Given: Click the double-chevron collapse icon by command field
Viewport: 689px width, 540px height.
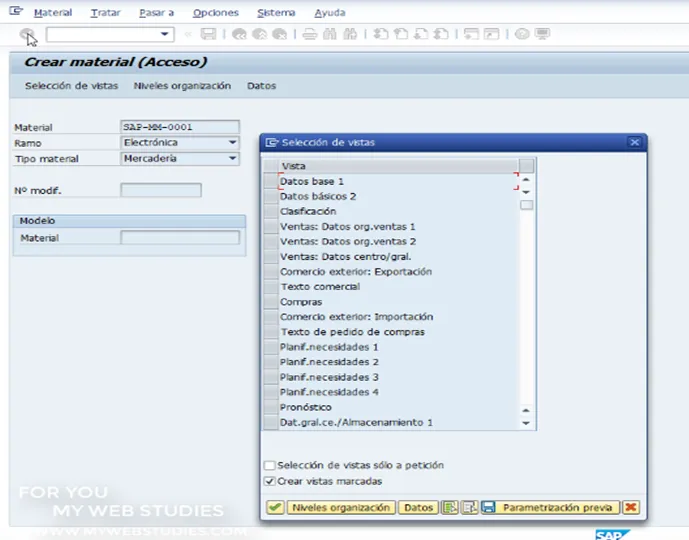Looking at the screenshot, I should pyautogui.click(x=188, y=34).
